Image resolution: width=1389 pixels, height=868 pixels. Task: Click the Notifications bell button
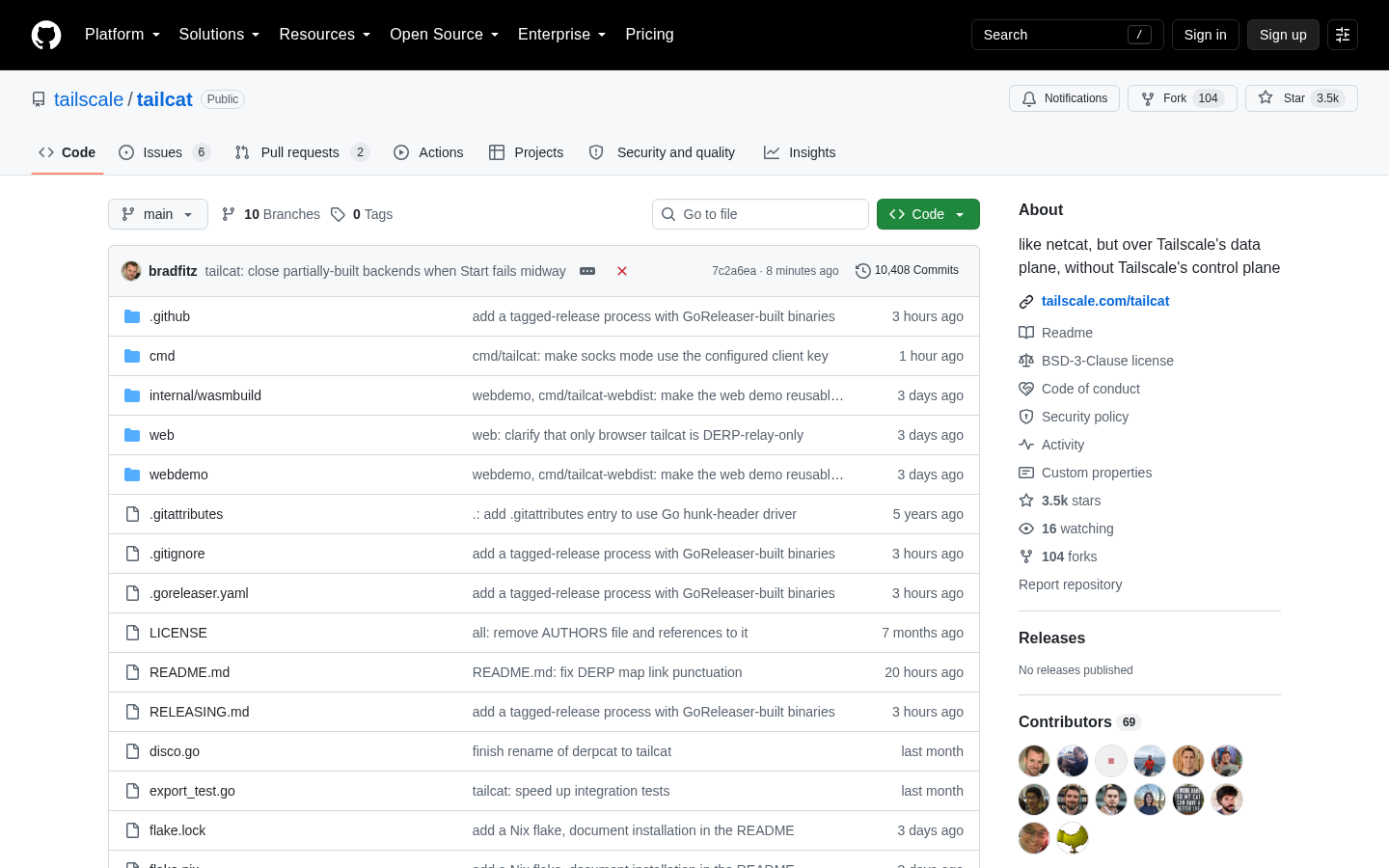coord(1064,98)
